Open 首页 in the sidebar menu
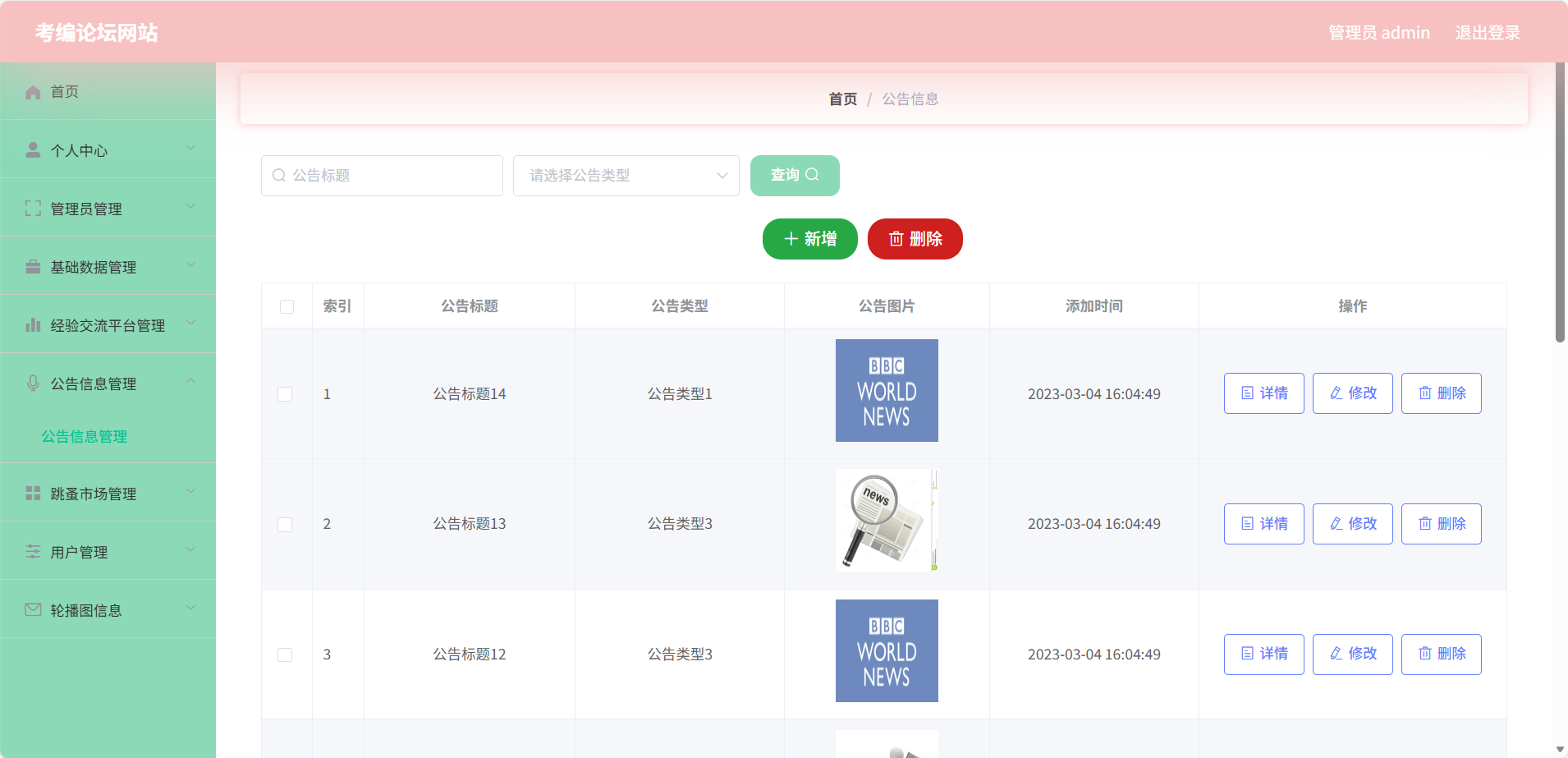 tap(108, 91)
